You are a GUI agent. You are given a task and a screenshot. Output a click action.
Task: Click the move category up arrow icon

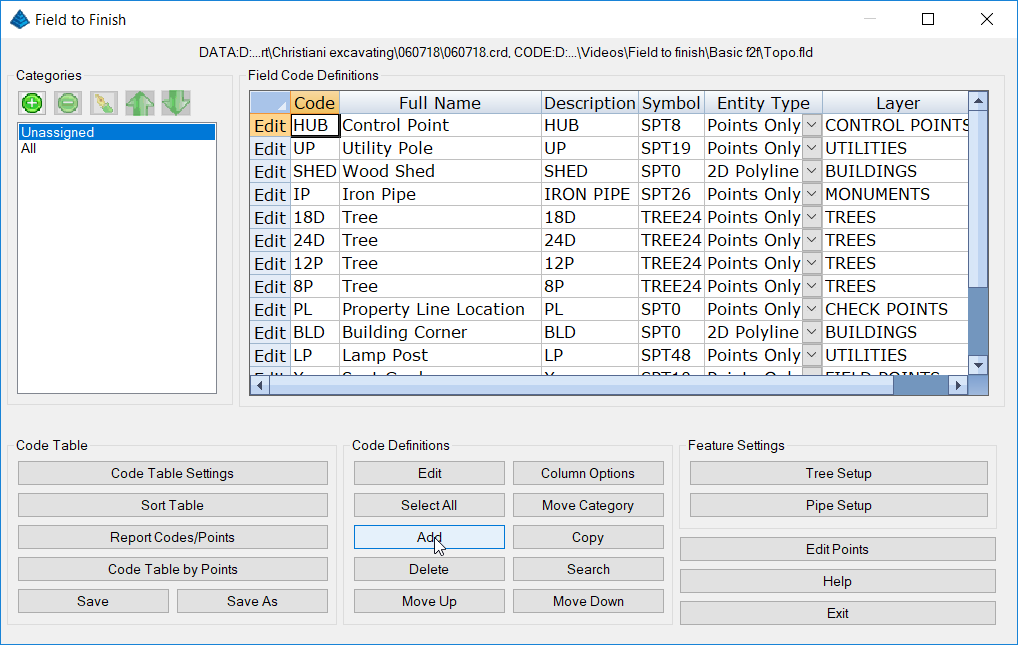(x=140, y=103)
